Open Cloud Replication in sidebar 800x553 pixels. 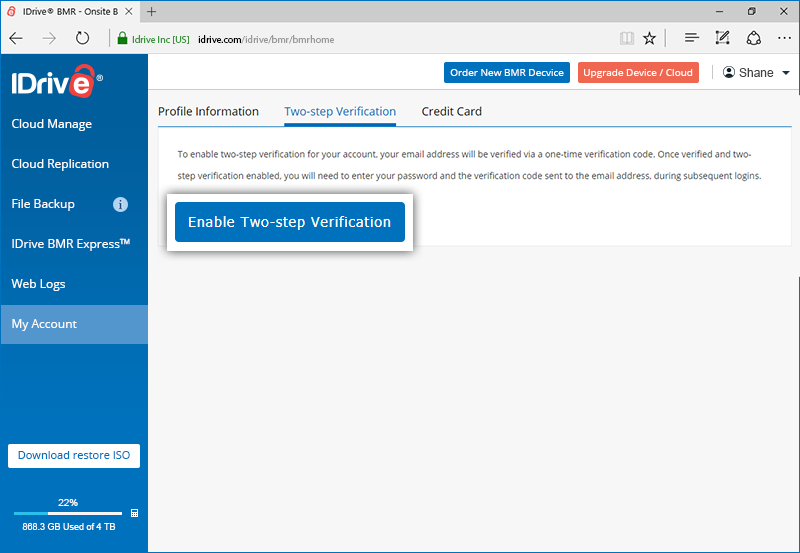pyautogui.click(x=60, y=164)
